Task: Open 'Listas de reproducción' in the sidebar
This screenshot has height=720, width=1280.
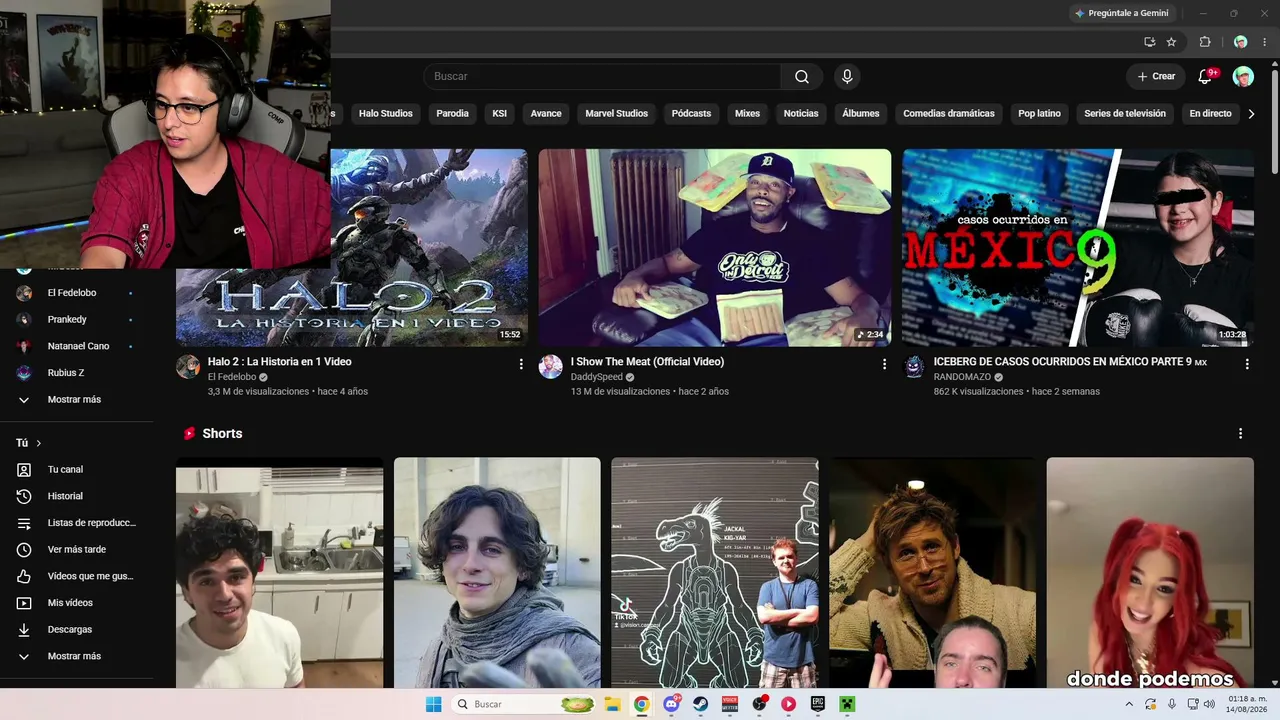Action: click(74, 523)
